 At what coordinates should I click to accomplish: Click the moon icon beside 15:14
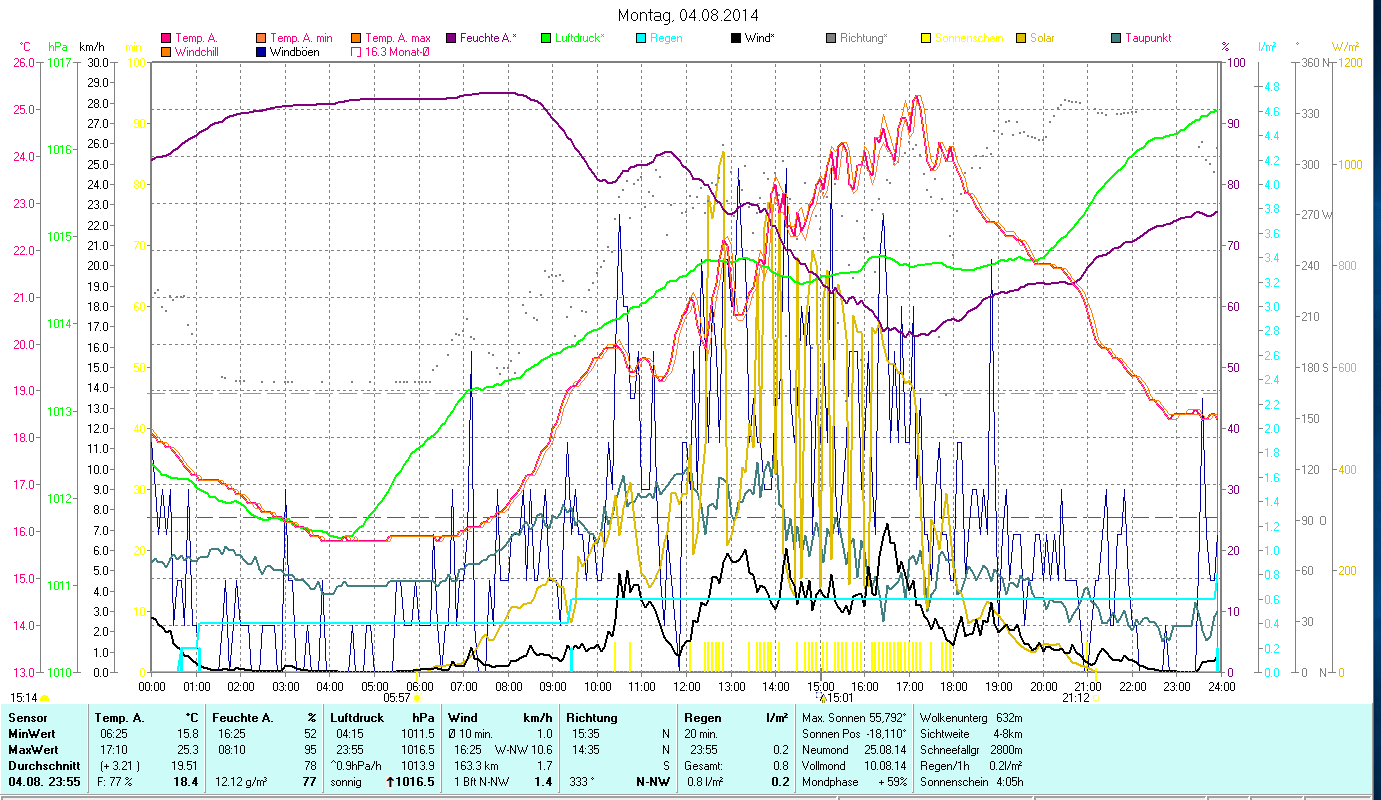click(44, 698)
